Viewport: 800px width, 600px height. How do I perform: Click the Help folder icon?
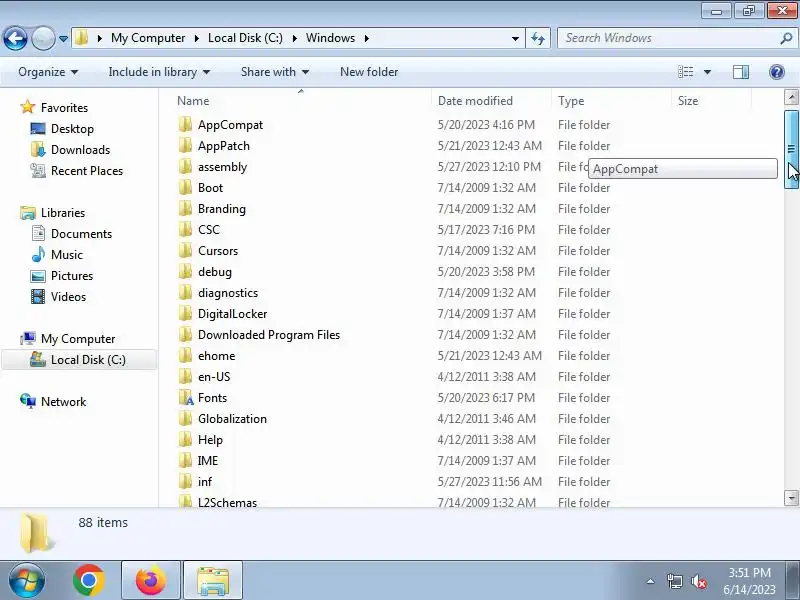tap(186, 439)
